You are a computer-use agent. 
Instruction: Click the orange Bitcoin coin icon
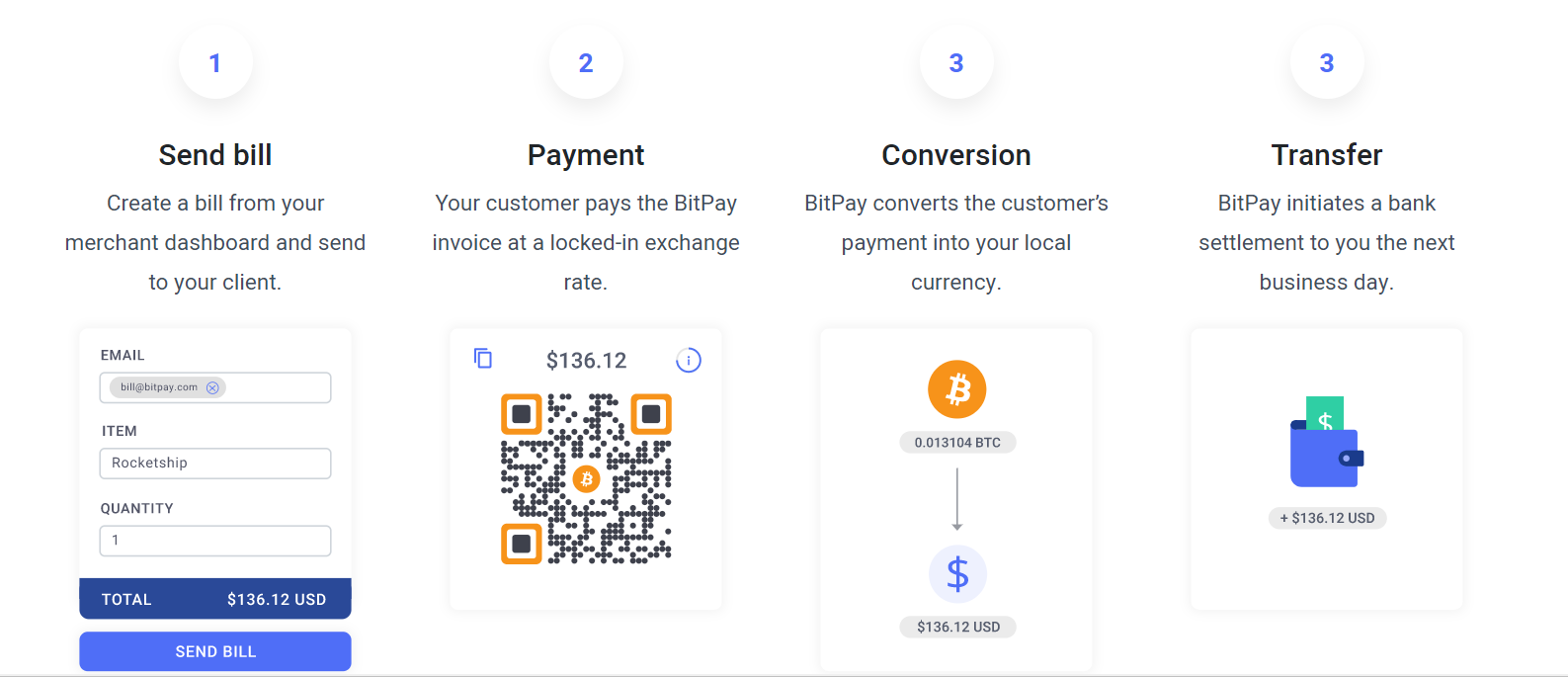point(956,389)
